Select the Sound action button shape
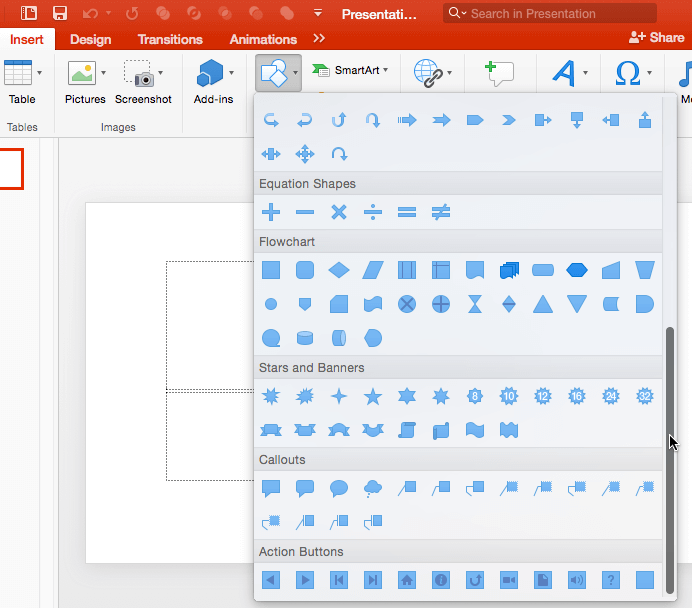This screenshot has width=692, height=608. coord(577,580)
